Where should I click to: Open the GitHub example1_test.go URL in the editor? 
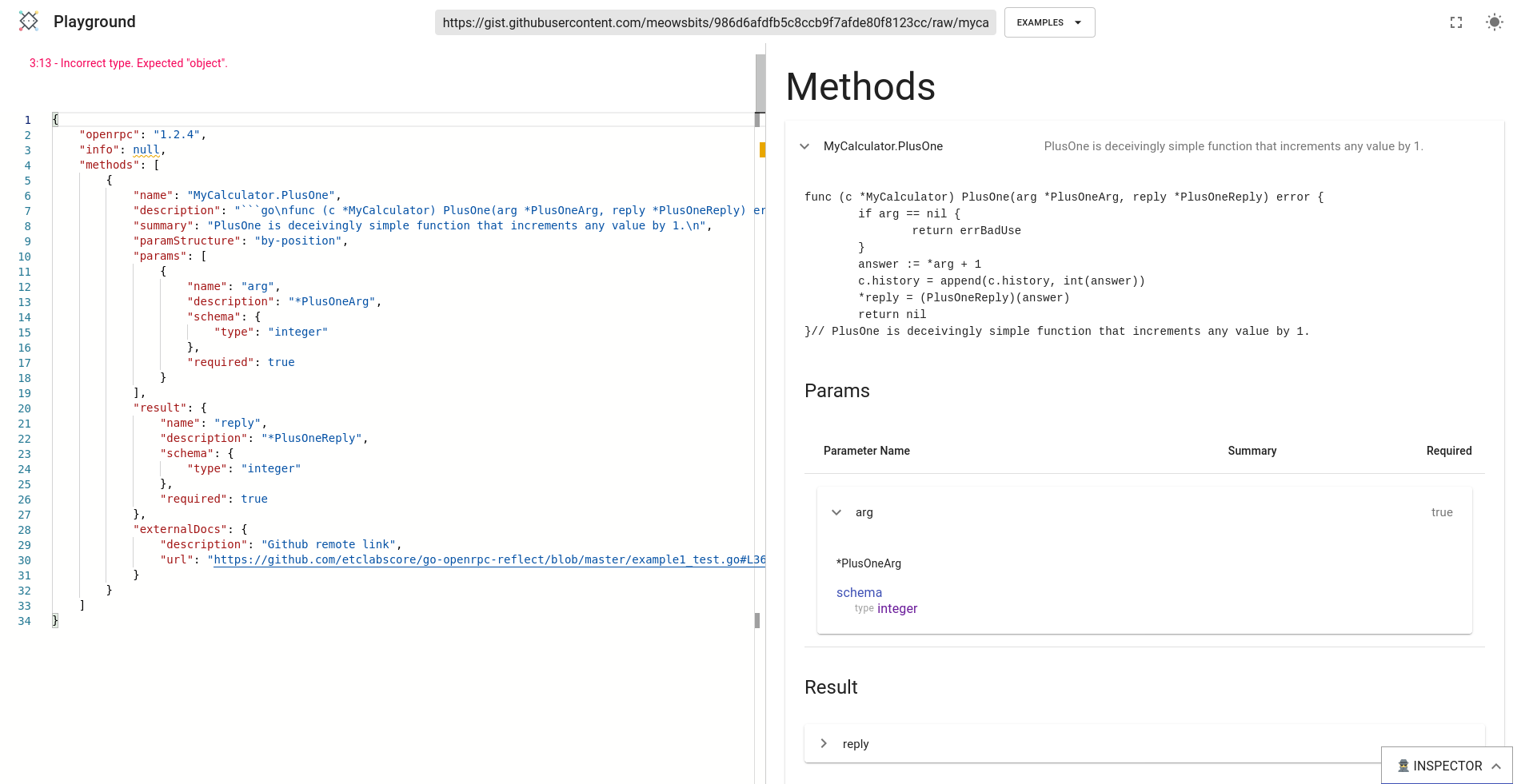489,559
